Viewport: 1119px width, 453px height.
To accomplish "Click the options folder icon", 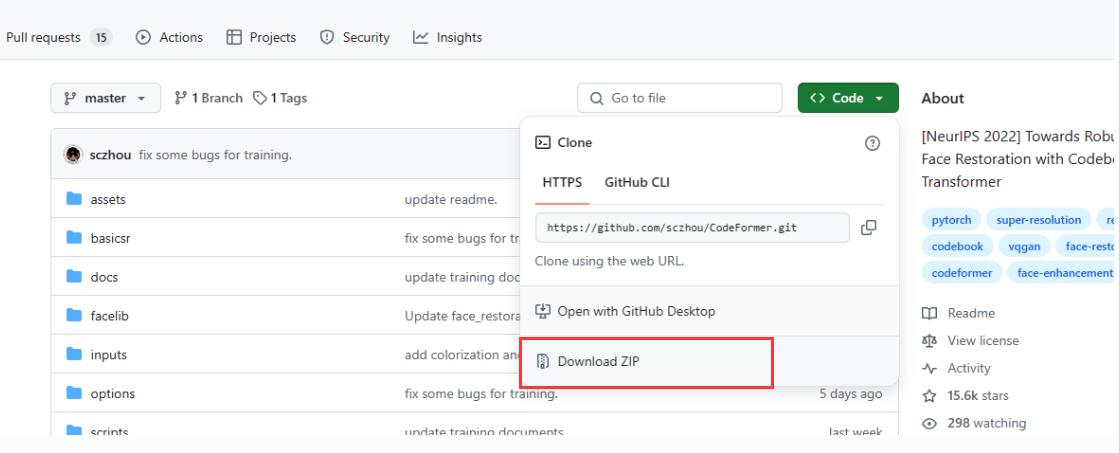I will [74, 392].
